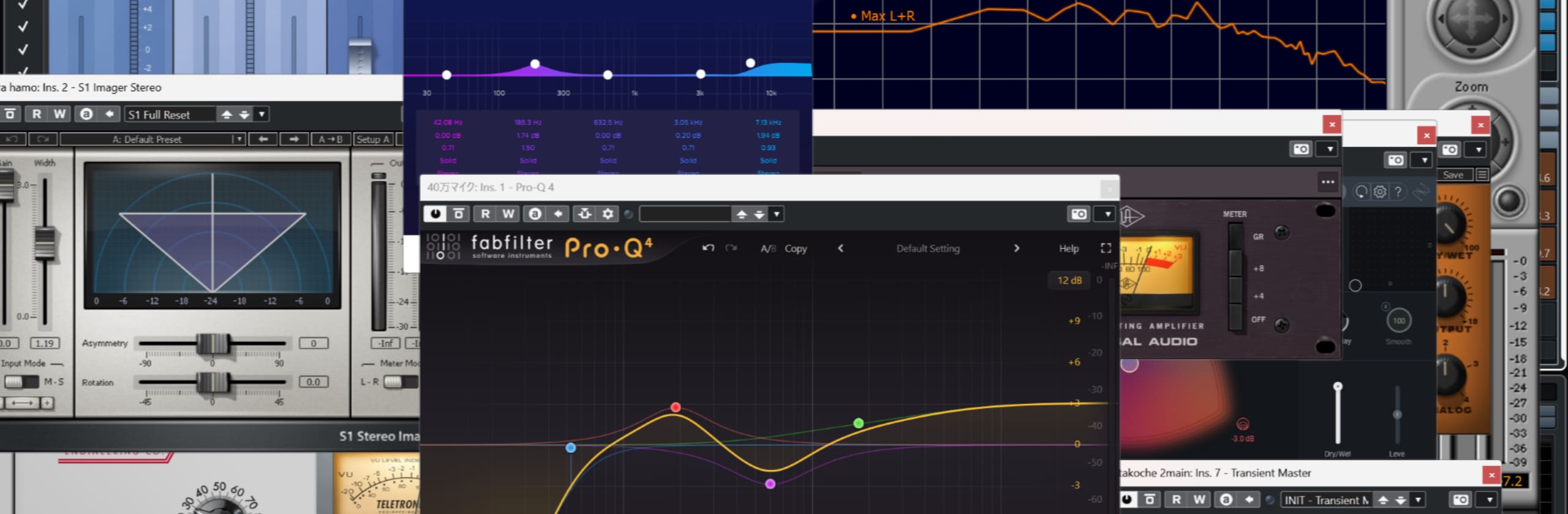Click the Width fader in S1 Imager
Screen dimensions: 1568x514
point(44,243)
